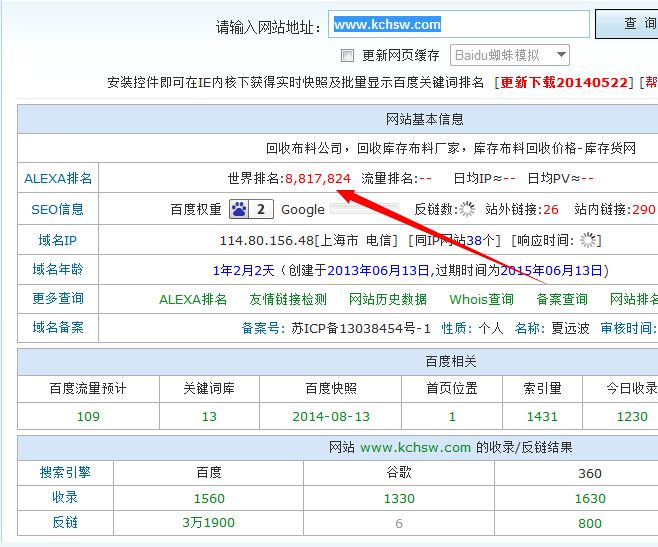Click the Google PageRank bar
The image size is (658, 547).
364,209
